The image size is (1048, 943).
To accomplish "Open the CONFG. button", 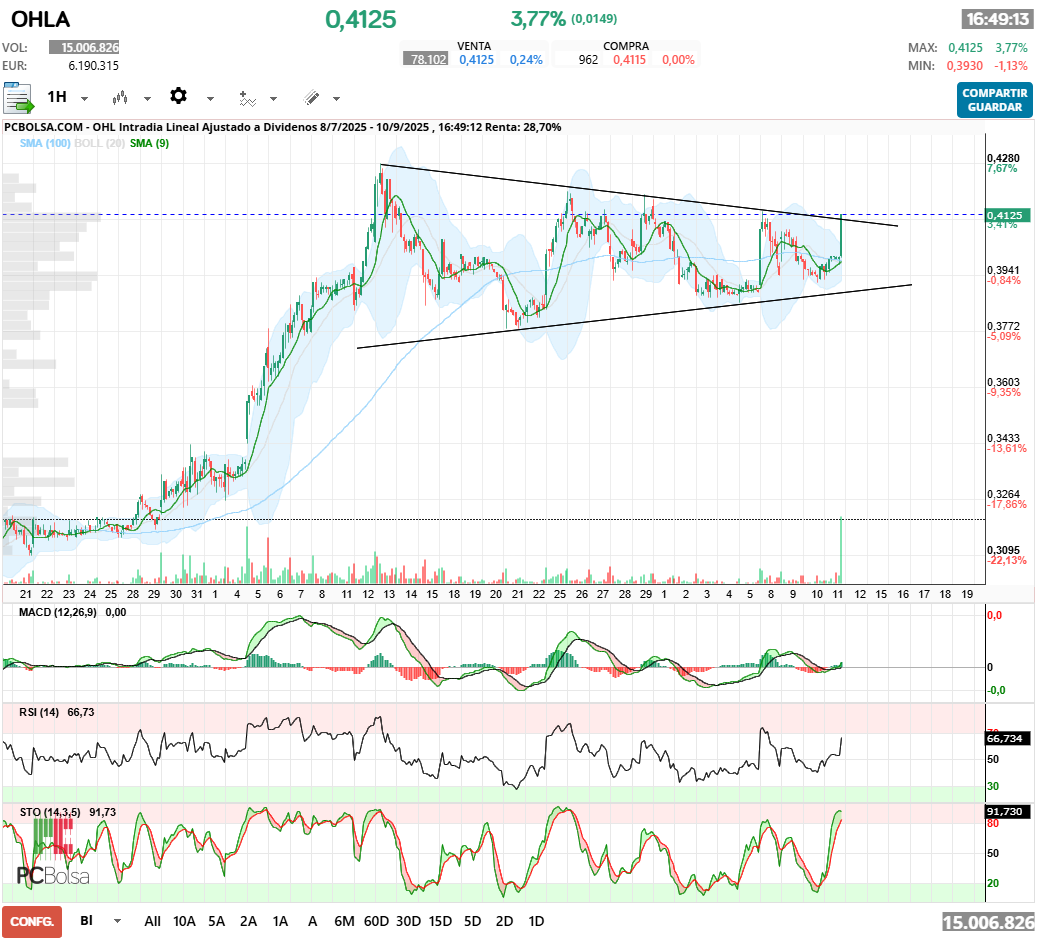I will (32, 922).
